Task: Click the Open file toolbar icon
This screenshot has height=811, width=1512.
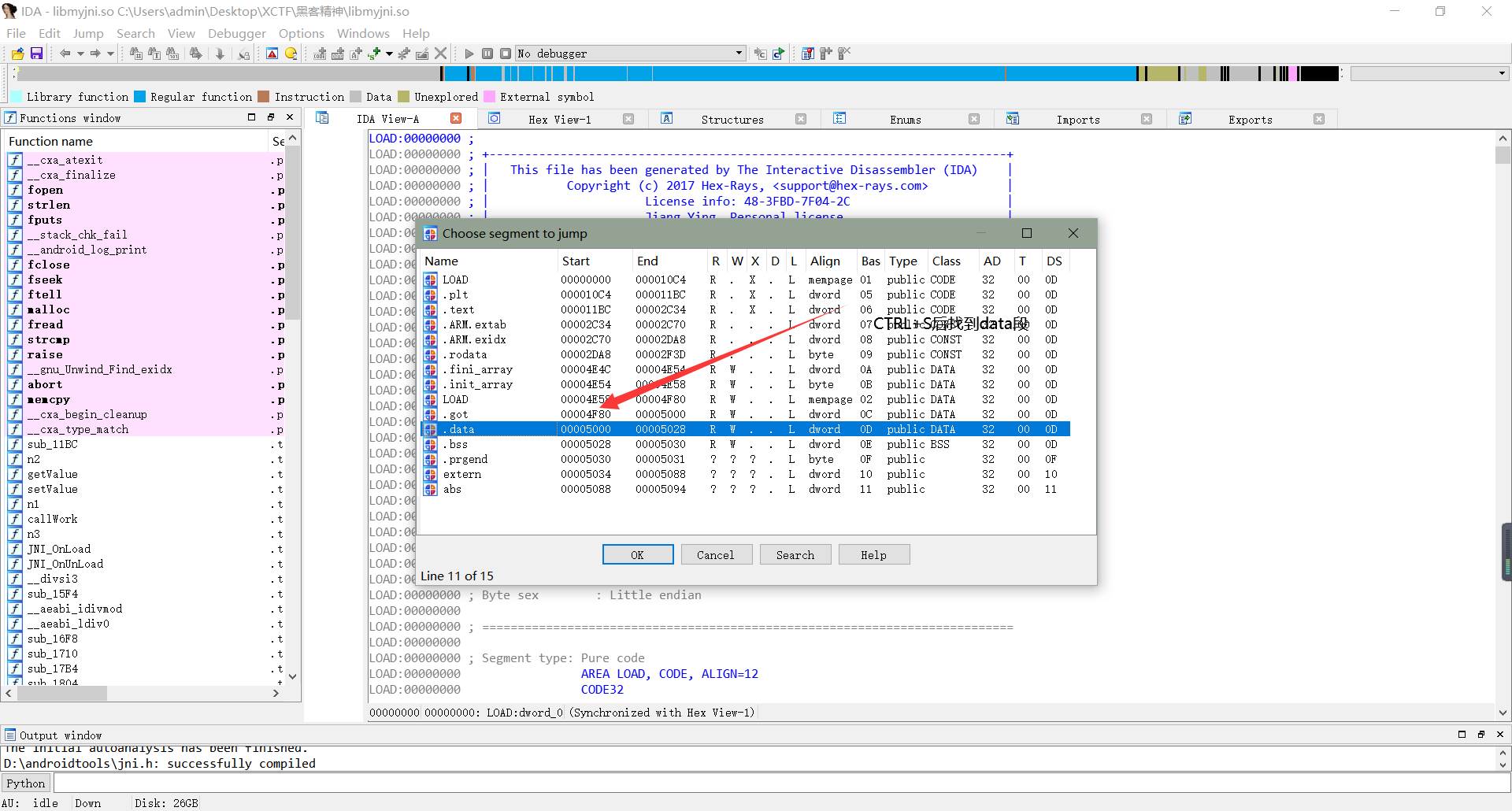Action: [17, 54]
